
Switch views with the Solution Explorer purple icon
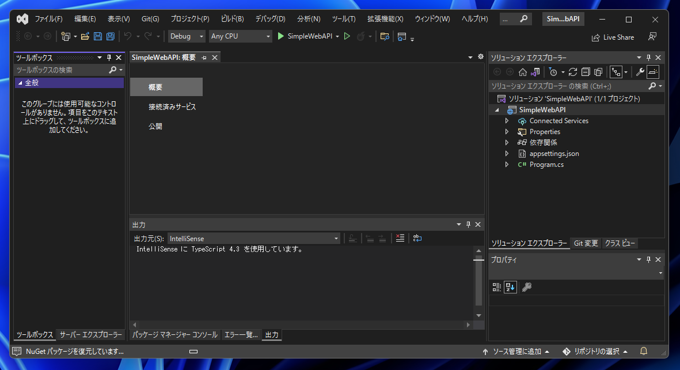coord(536,72)
